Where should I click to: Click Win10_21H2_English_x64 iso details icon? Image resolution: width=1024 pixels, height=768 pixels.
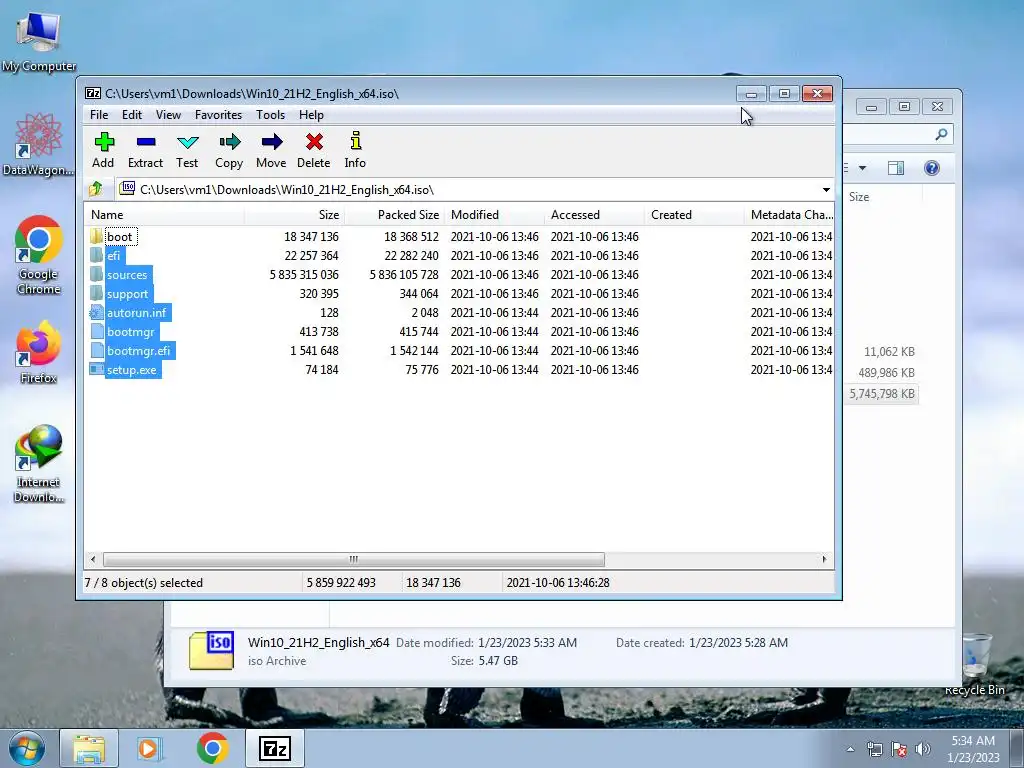point(211,650)
